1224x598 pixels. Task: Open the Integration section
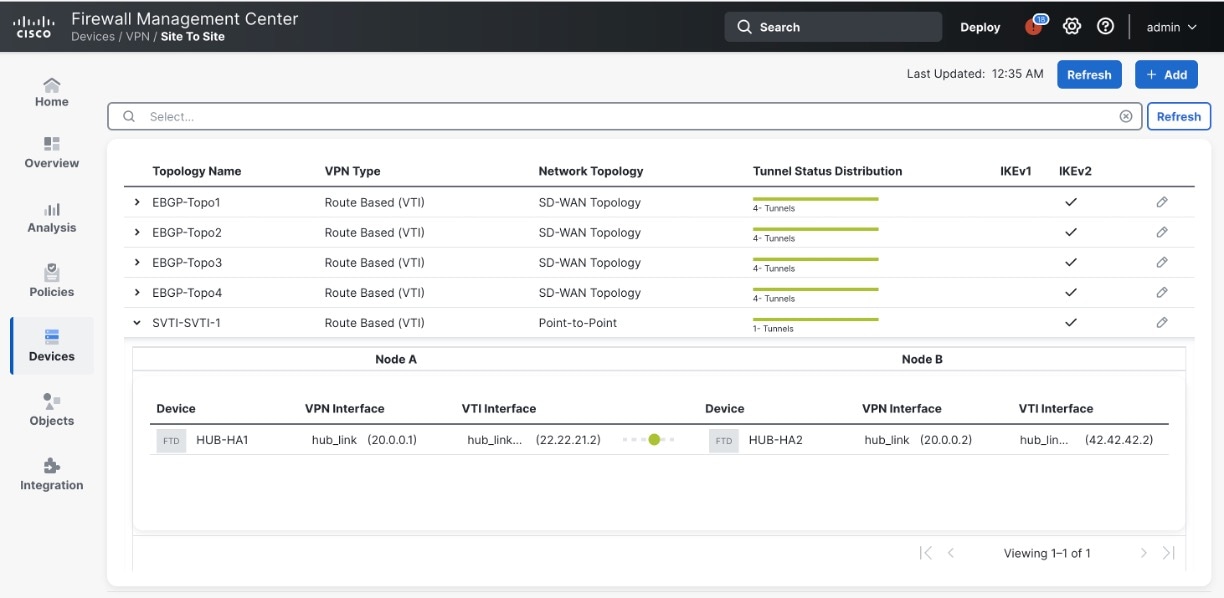(52, 475)
